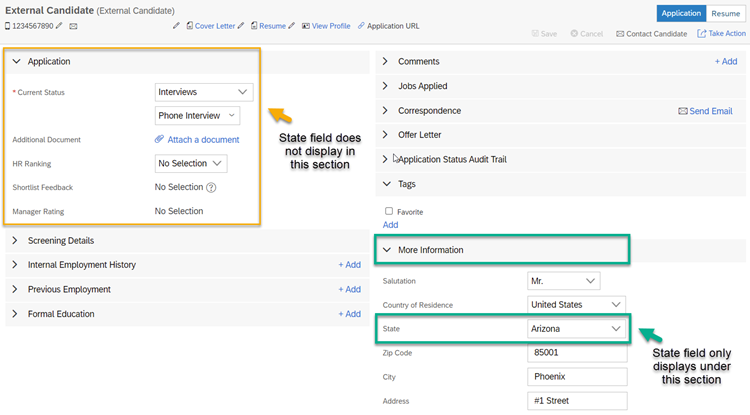The width and height of the screenshot is (750, 415).
Task: Click Contact Candidate envelope button
Action: click(x=651, y=34)
